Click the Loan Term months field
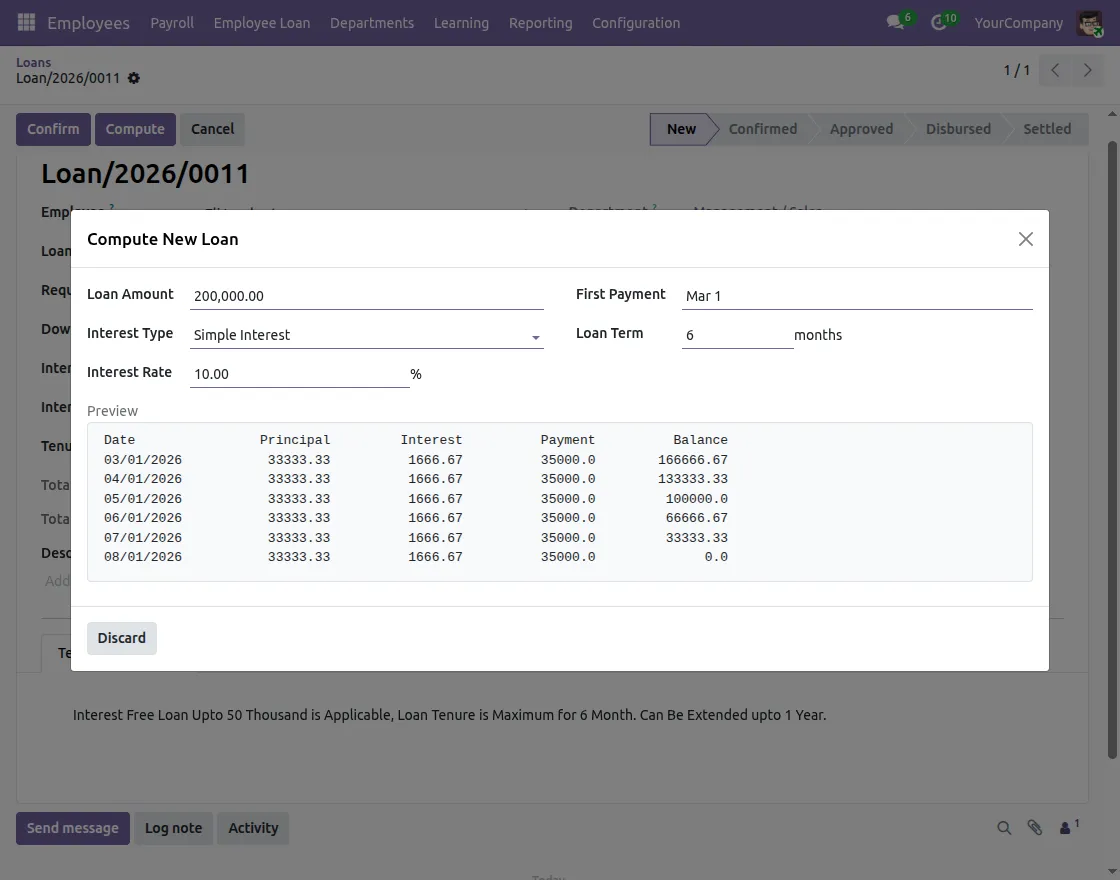Image resolution: width=1120 pixels, height=880 pixels. (x=736, y=335)
